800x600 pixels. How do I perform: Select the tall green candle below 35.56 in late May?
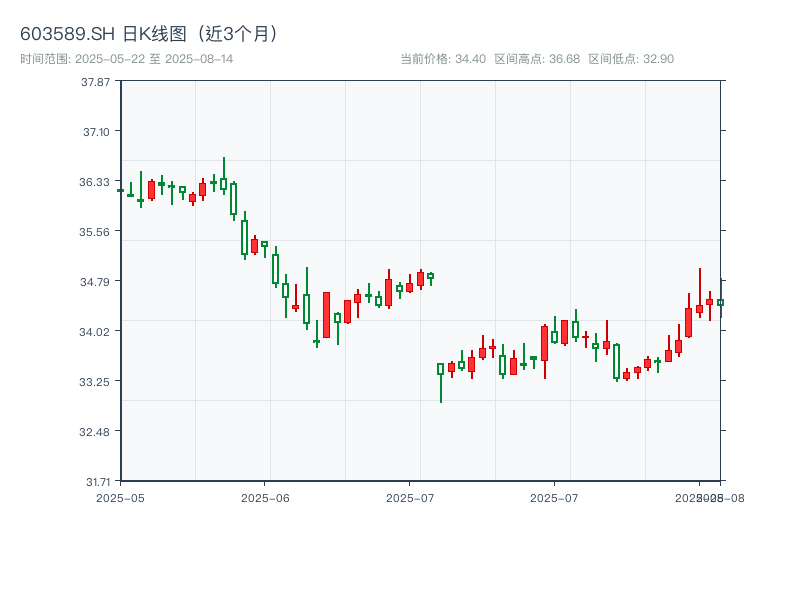pos(244,237)
